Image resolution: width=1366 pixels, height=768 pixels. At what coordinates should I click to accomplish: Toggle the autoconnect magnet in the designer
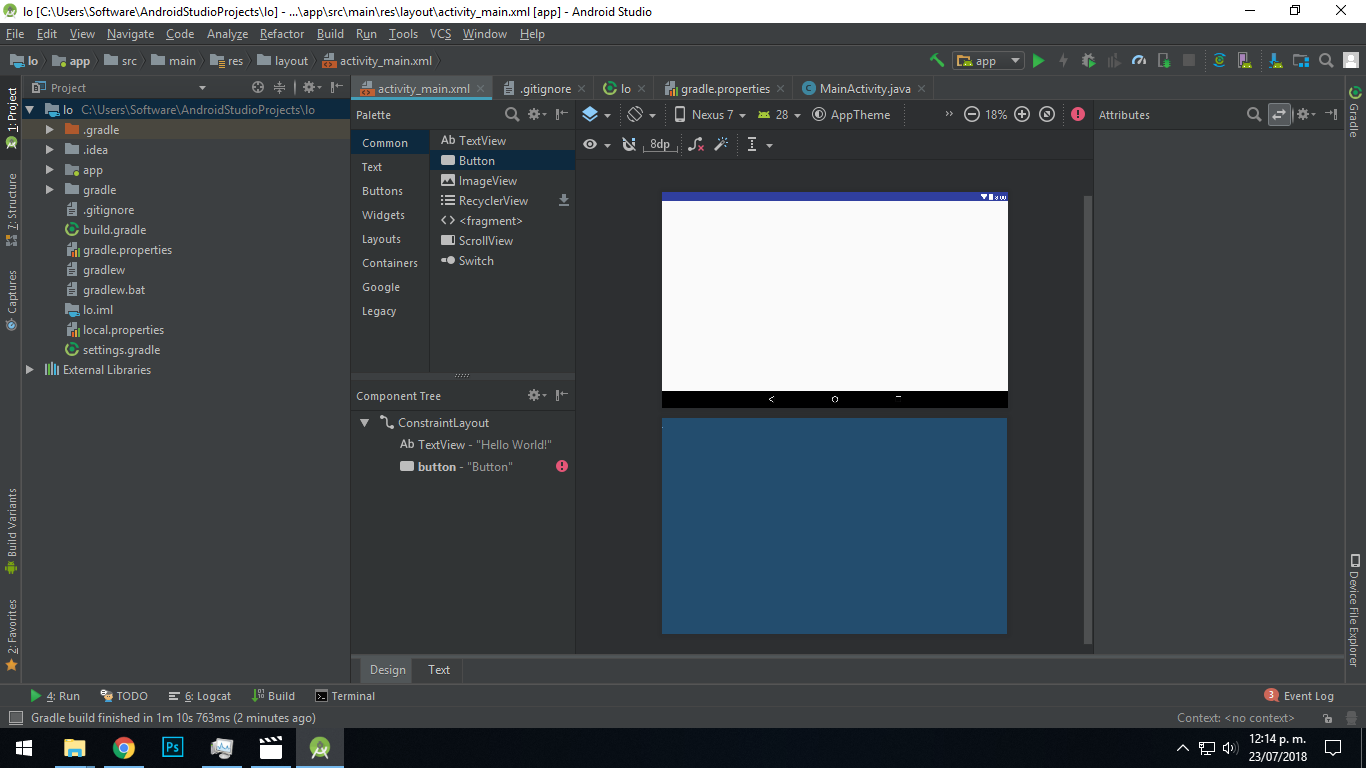pyautogui.click(x=628, y=145)
